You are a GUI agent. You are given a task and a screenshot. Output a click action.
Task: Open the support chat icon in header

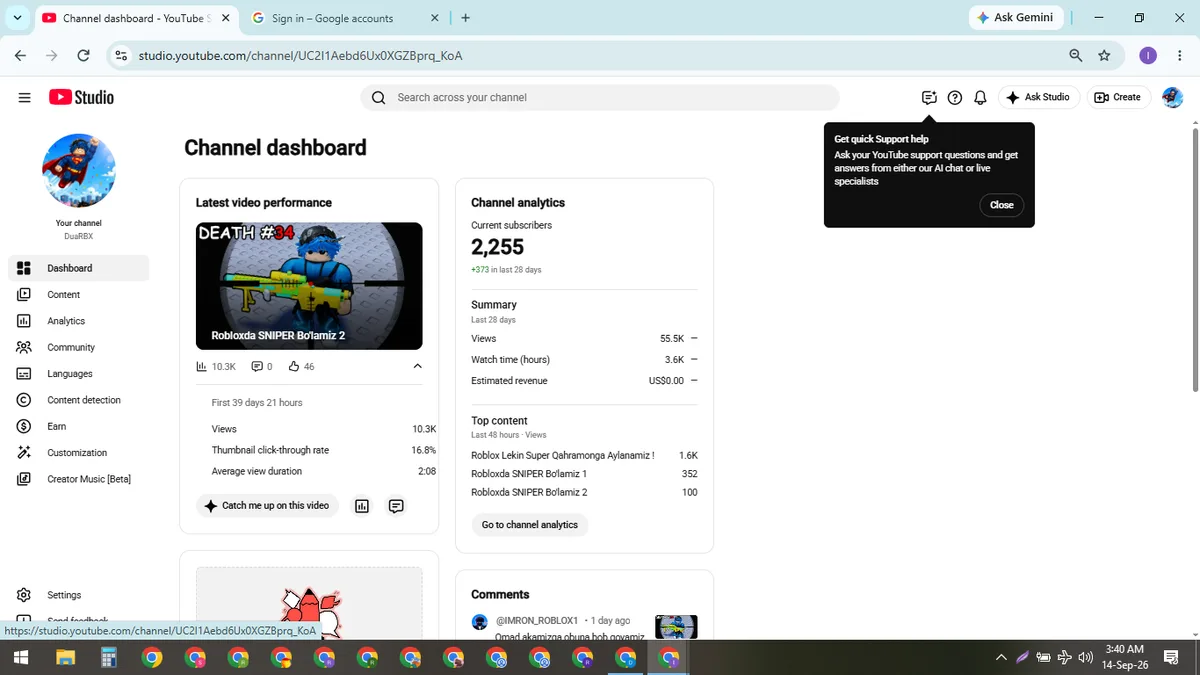[x=929, y=97]
